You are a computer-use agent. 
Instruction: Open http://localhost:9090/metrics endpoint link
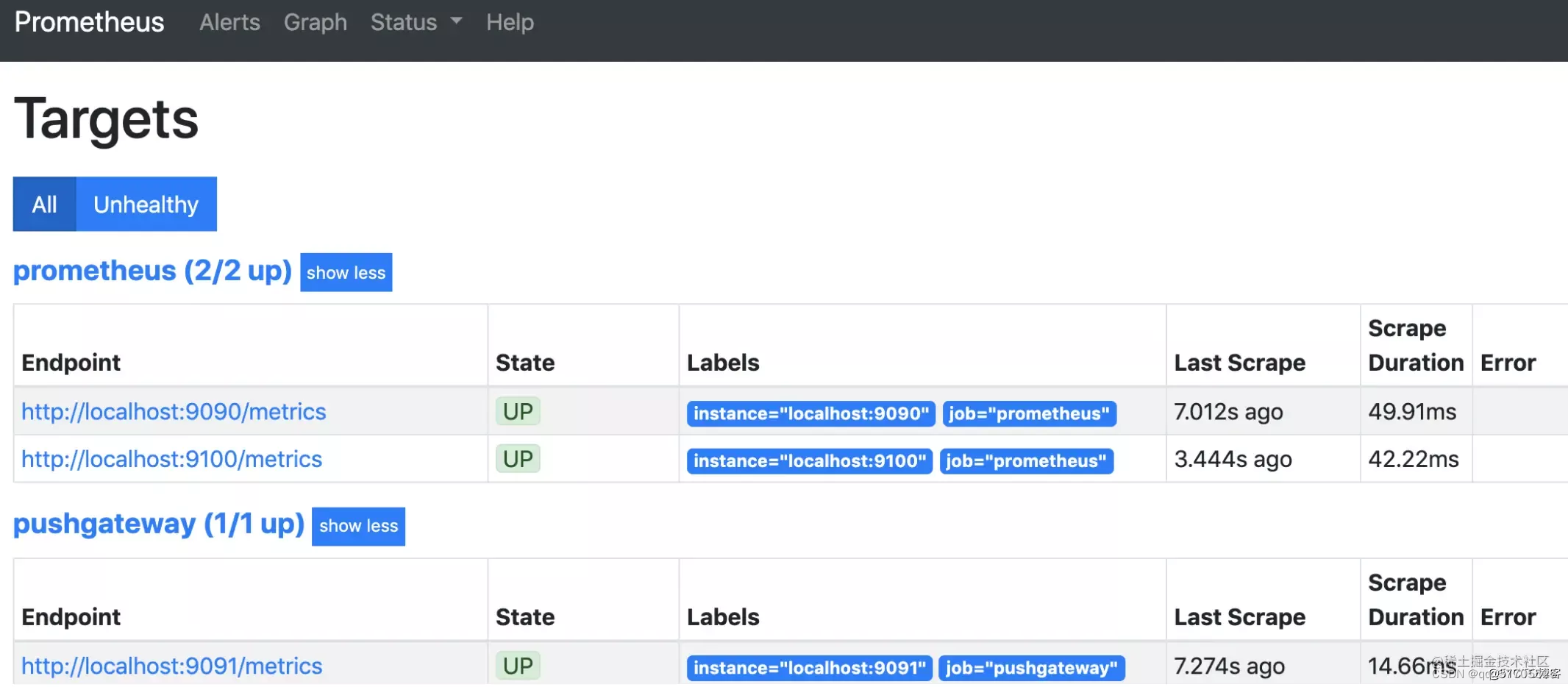point(174,411)
